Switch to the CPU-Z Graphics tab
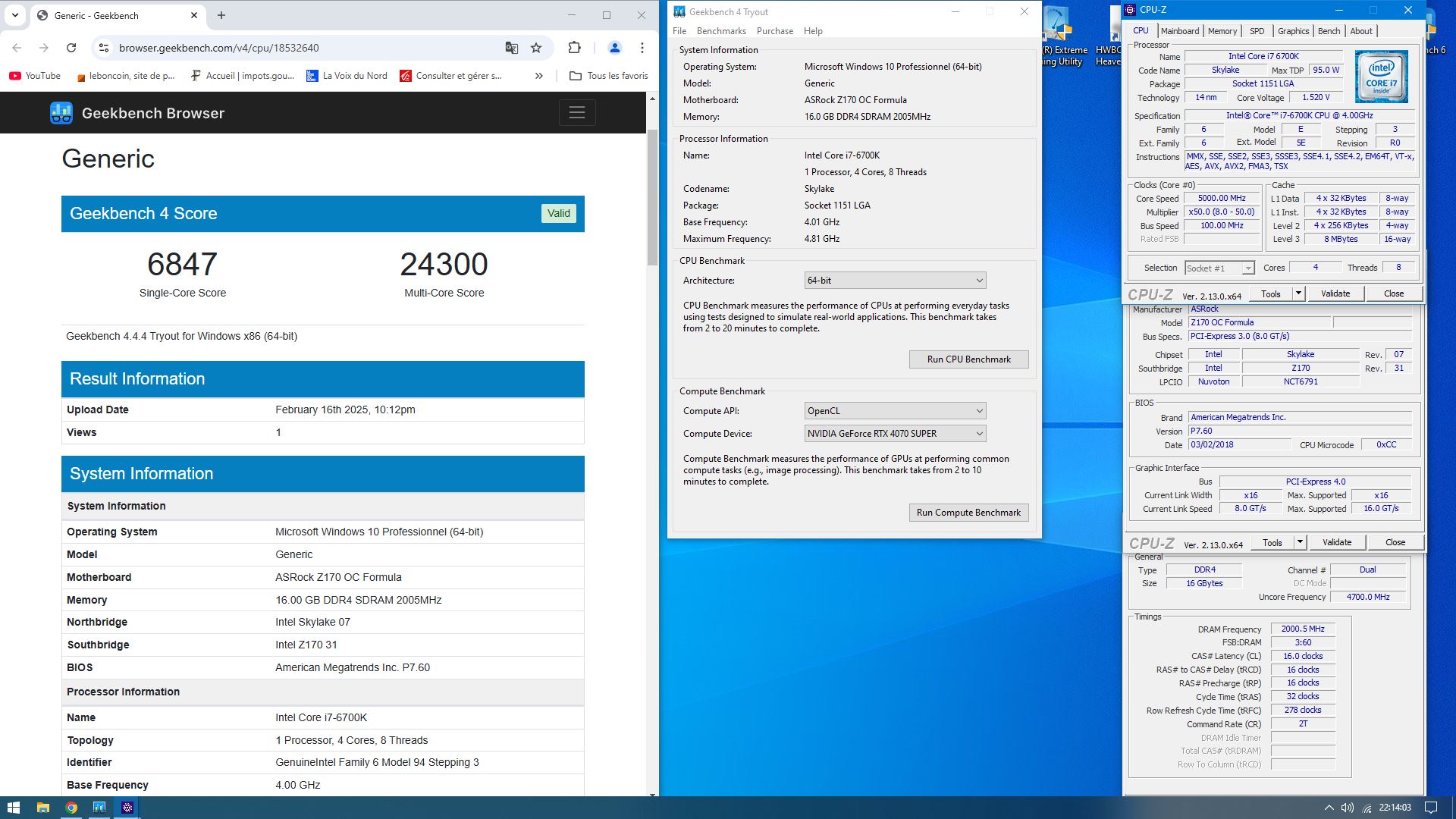Image resolution: width=1456 pixels, height=819 pixels. pos(1293,31)
